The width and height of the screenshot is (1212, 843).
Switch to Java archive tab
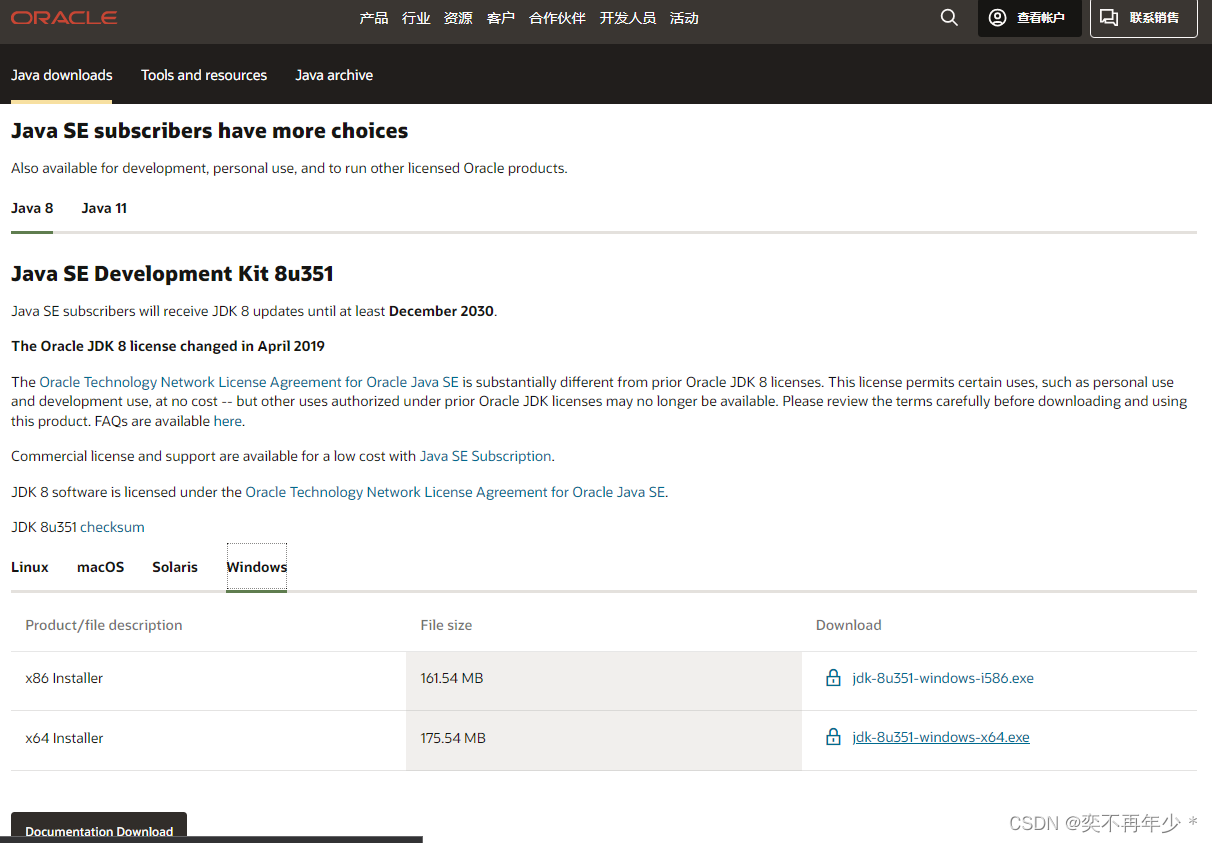click(334, 75)
